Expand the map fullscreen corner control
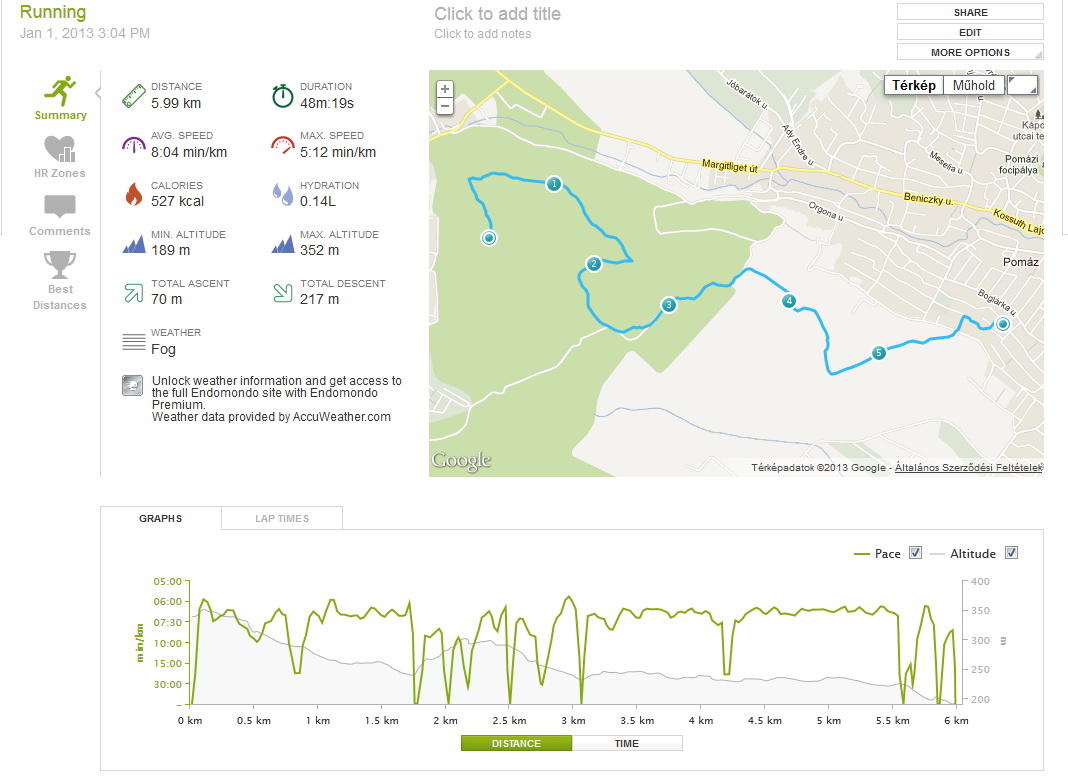 coord(1022,85)
